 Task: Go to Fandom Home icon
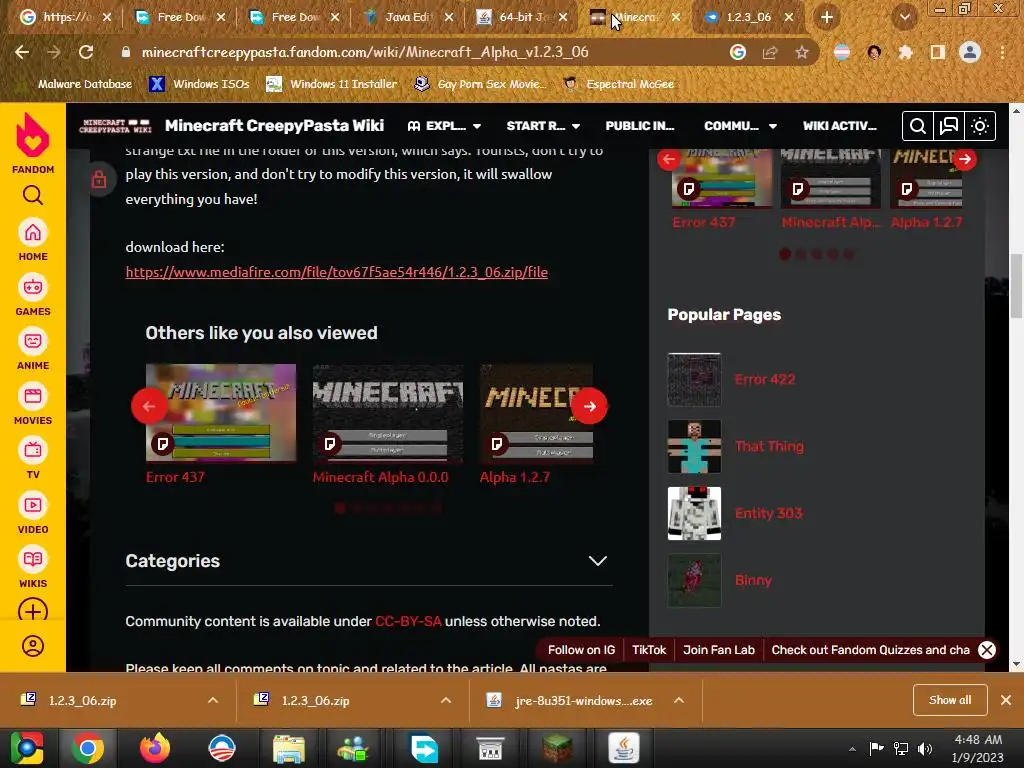[33, 233]
